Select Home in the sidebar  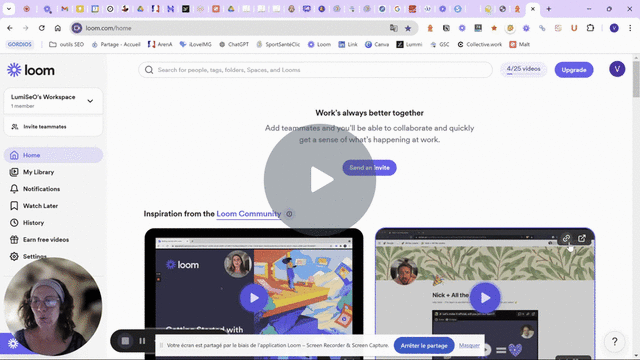click(53, 155)
